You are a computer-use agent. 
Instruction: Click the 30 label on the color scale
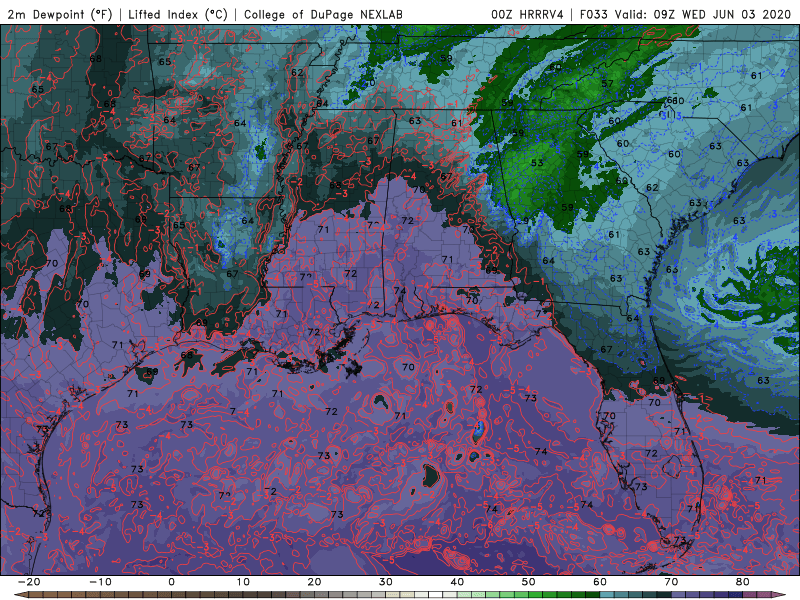pos(386,582)
